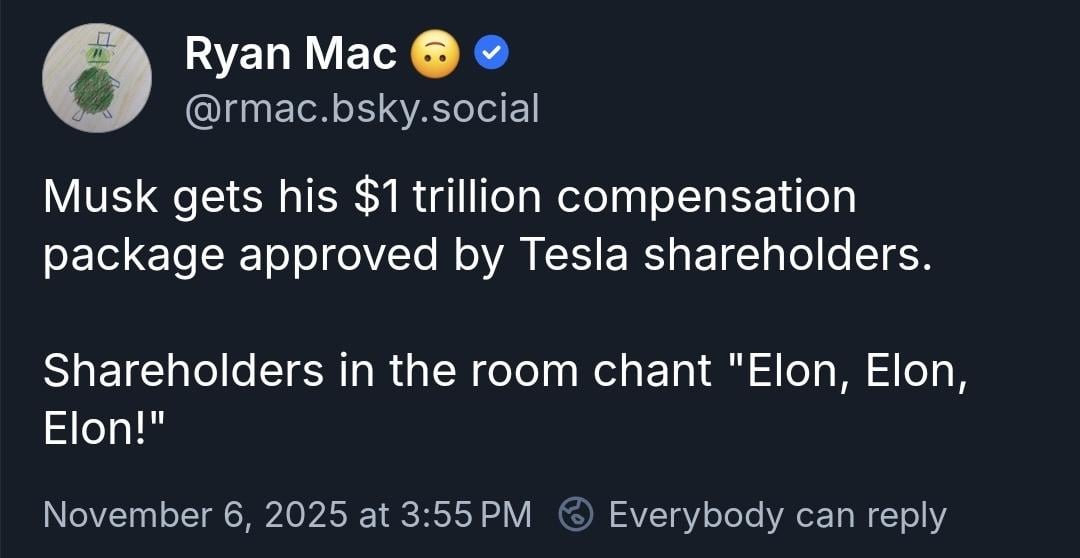Click the blue verified checkmark badge
The height and width of the screenshot is (558, 1080).
(491, 55)
